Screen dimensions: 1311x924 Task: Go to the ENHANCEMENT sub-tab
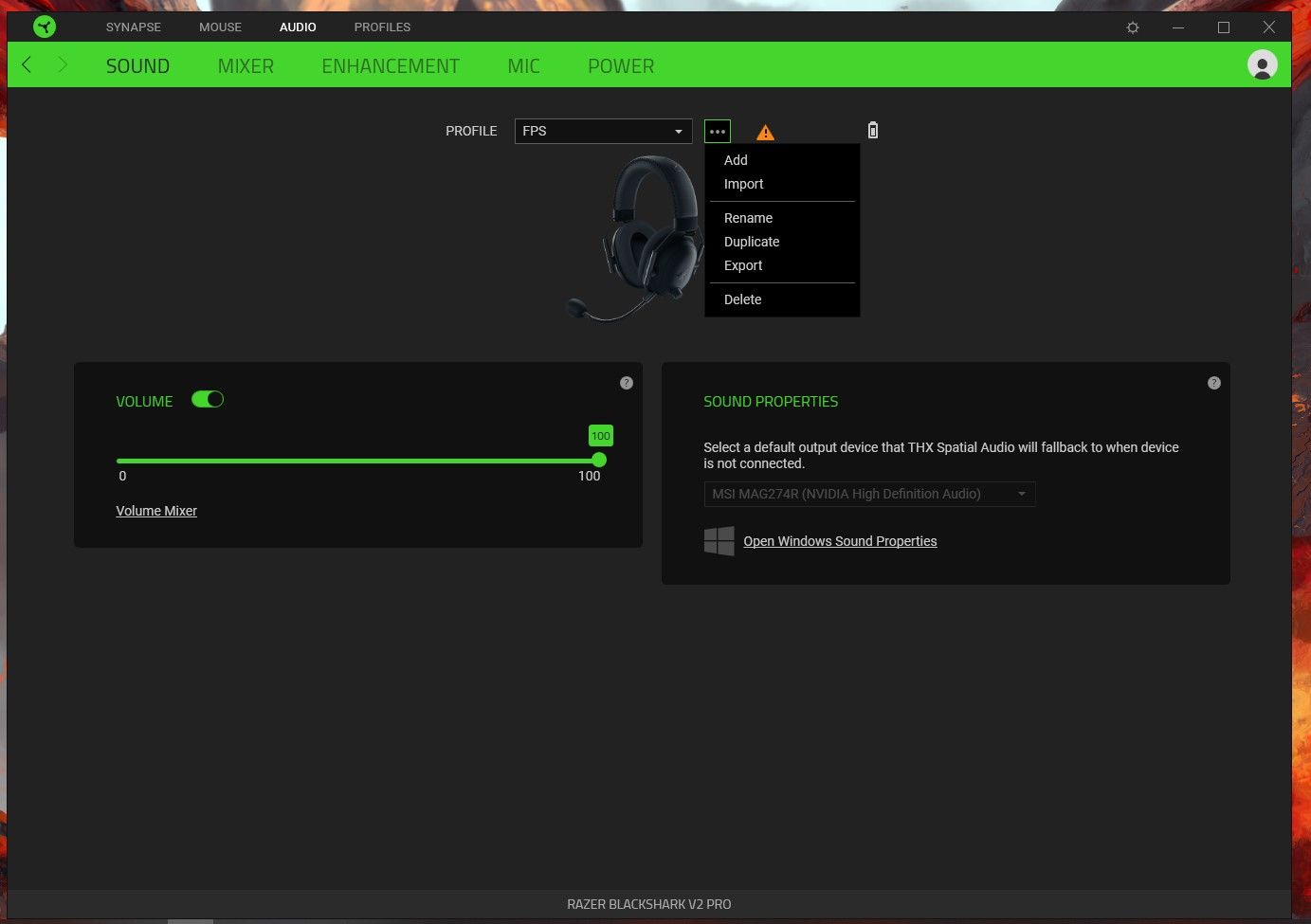[x=391, y=66]
